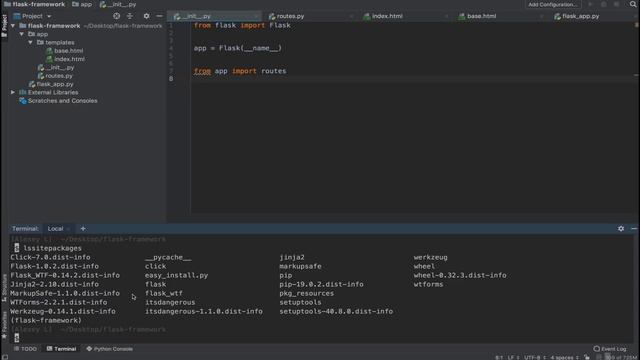640x360 pixels.
Task: Open terminal settings gear icon
Action: [621, 229]
